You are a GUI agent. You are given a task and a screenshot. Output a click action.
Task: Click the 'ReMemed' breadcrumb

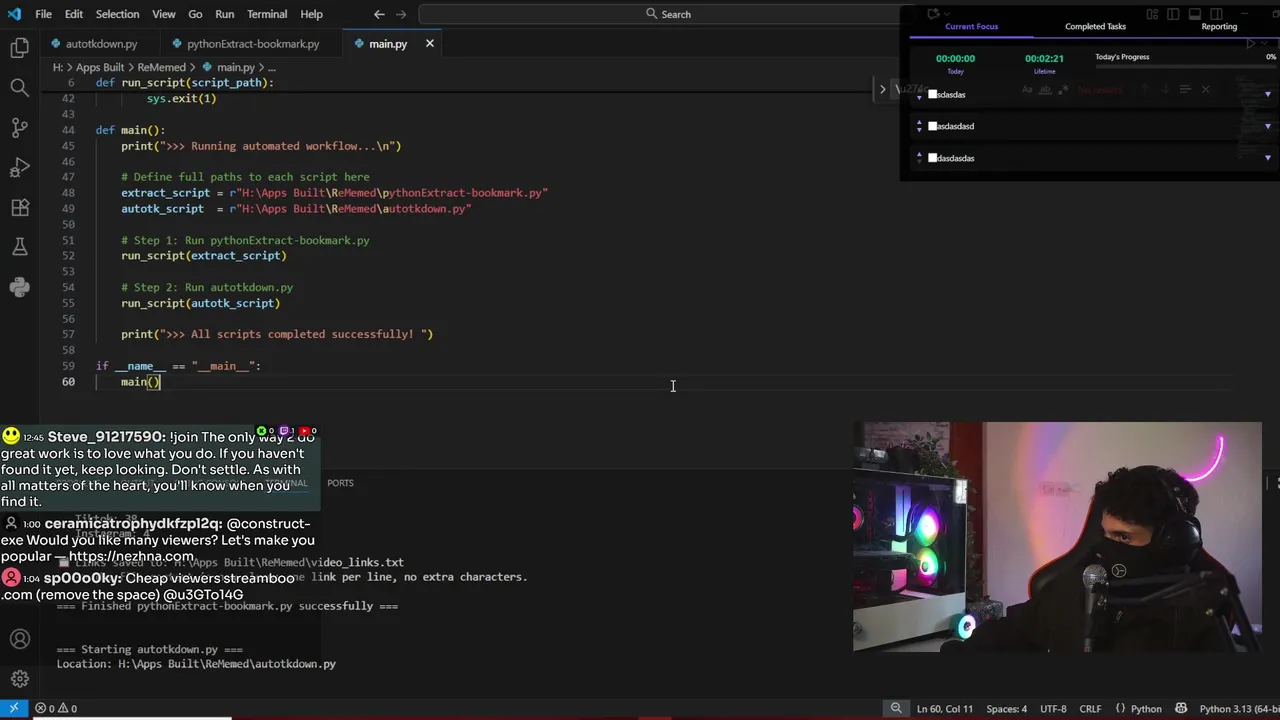(x=161, y=67)
